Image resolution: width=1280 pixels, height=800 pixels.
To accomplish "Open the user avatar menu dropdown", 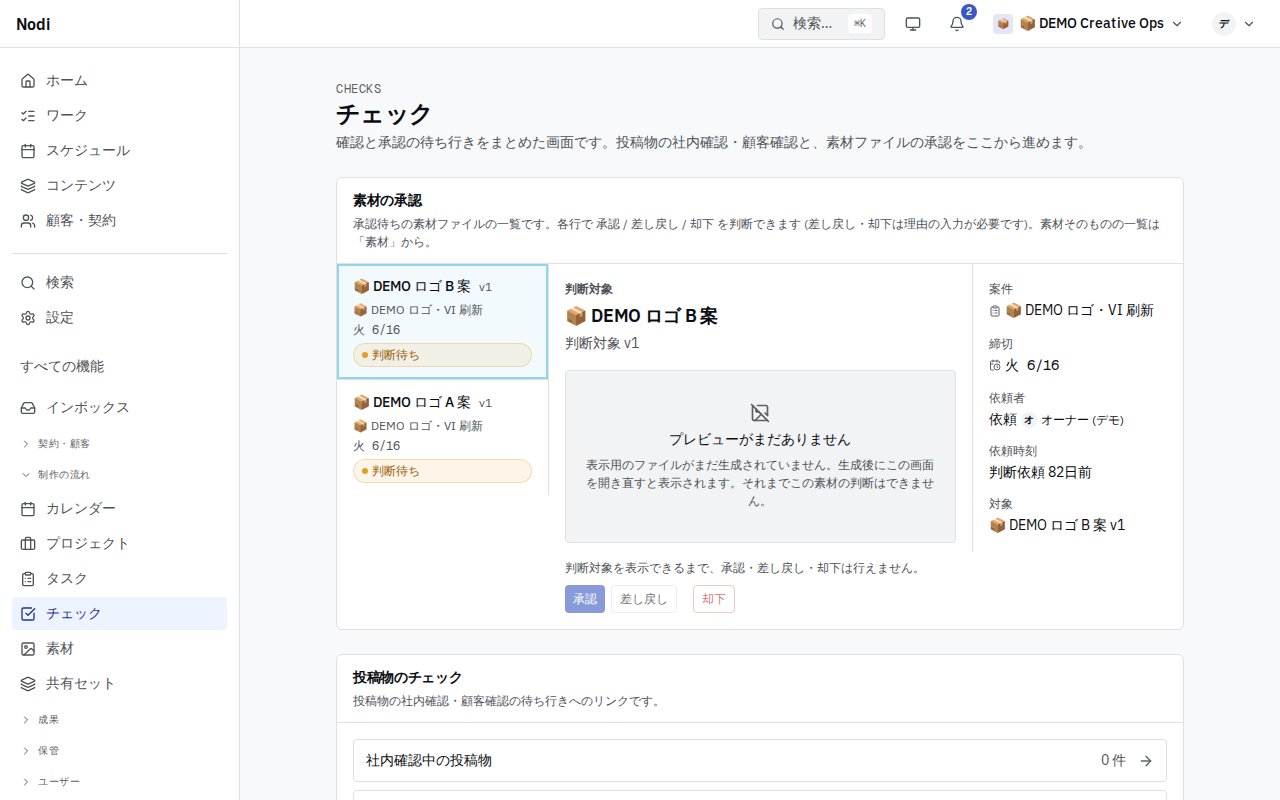I will pos(1233,24).
